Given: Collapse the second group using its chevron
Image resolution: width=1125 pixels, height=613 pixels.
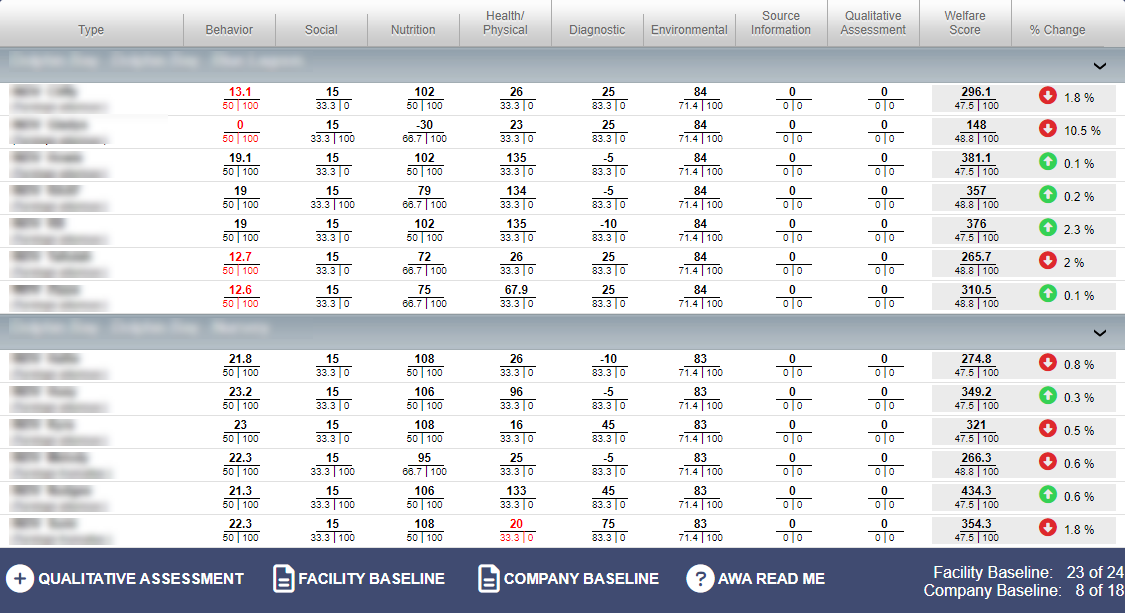Looking at the screenshot, I should coord(1100,333).
